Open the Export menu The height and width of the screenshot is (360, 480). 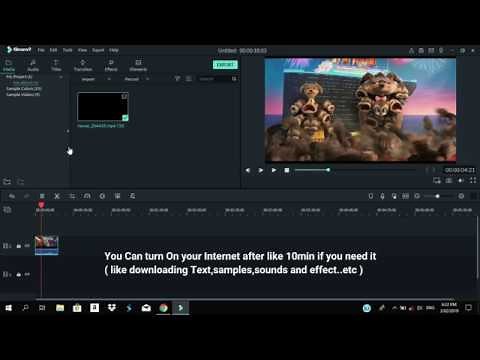[98, 50]
